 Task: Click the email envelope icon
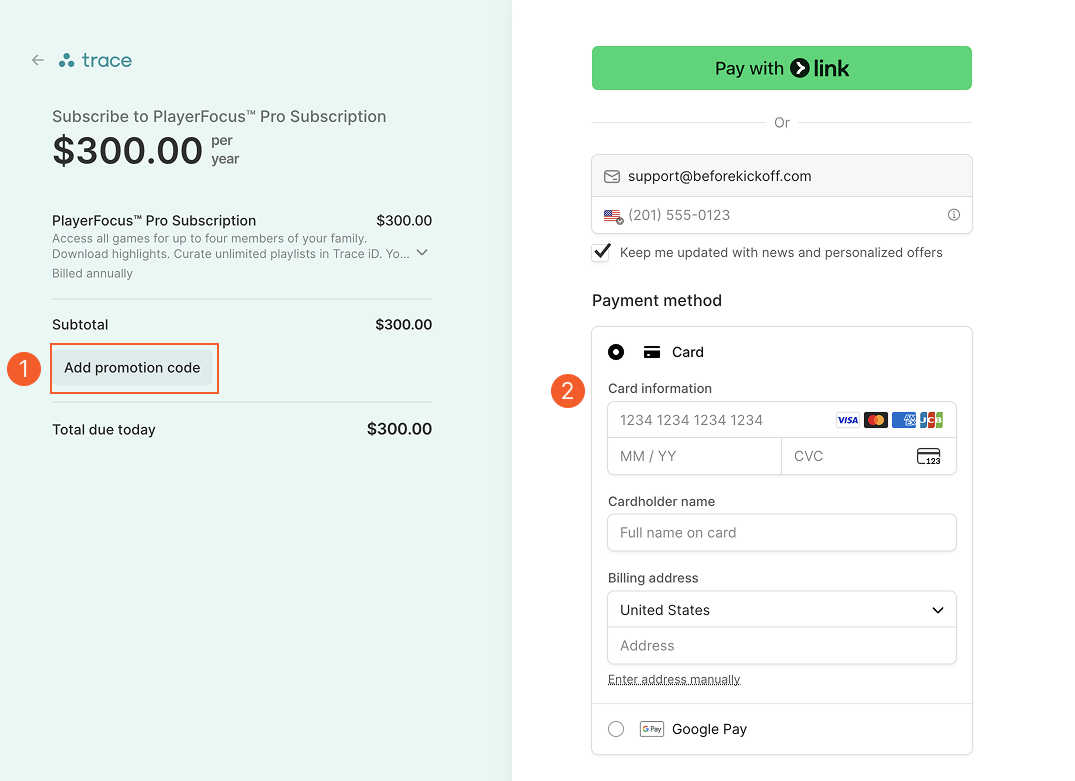[612, 176]
